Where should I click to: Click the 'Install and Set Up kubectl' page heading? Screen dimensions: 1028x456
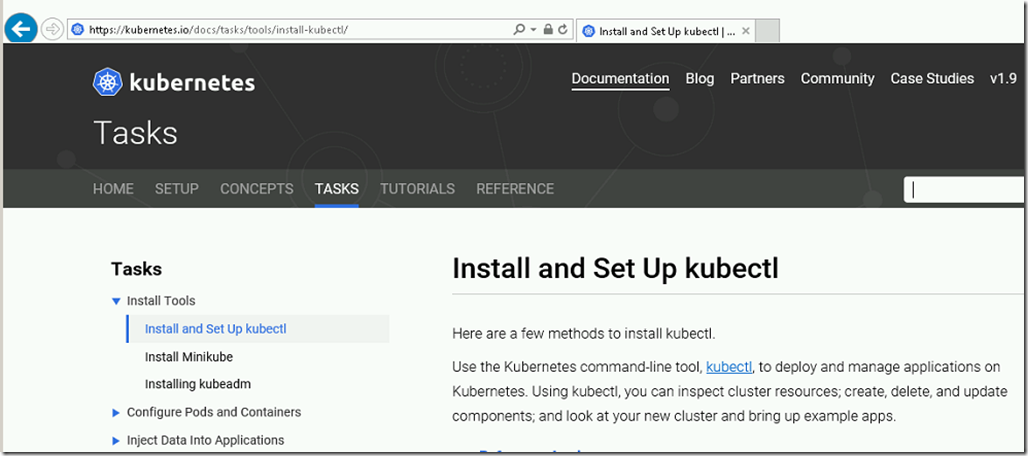(x=615, y=269)
